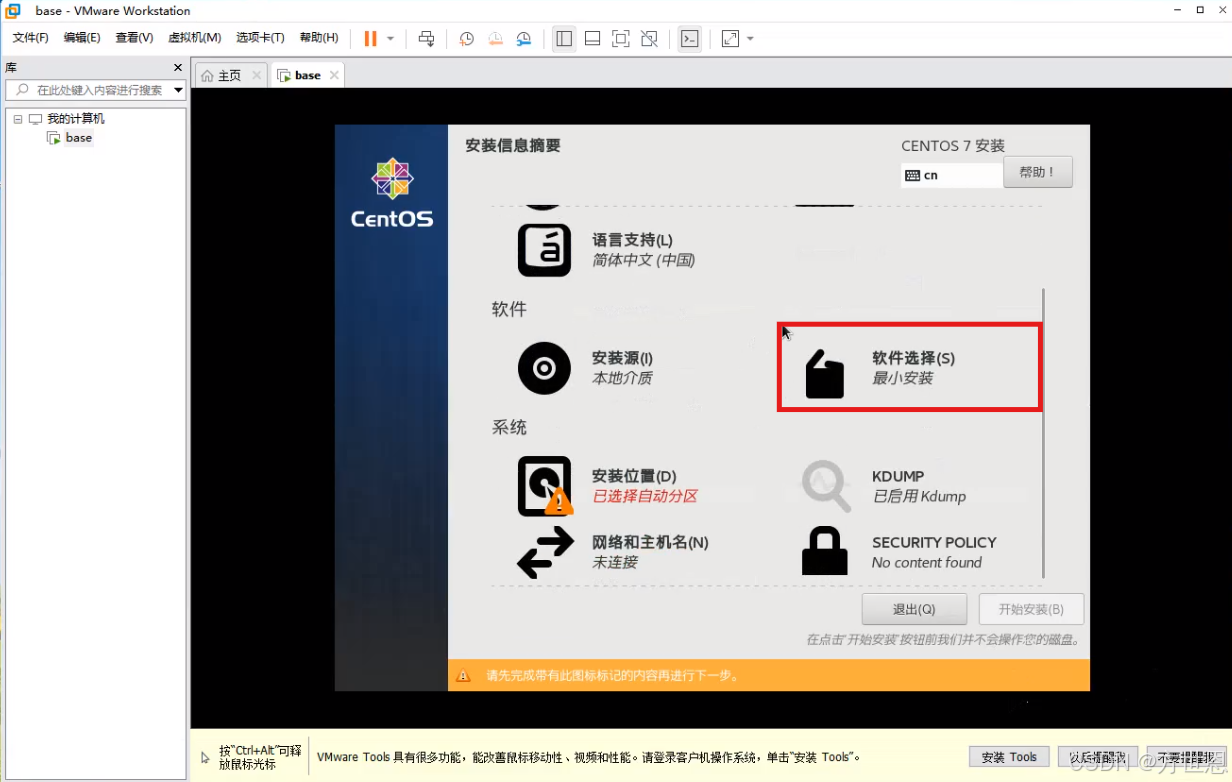Open the 文件(F) menu
This screenshot has width=1232, height=782.
pos(30,38)
